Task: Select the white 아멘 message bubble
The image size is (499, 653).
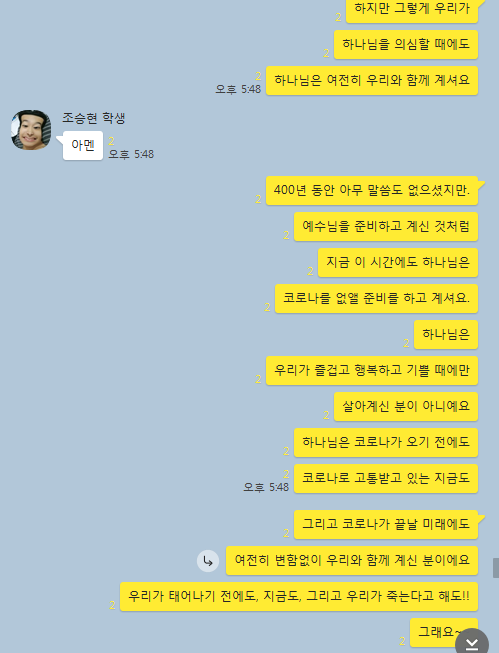Action: coord(83,145)
